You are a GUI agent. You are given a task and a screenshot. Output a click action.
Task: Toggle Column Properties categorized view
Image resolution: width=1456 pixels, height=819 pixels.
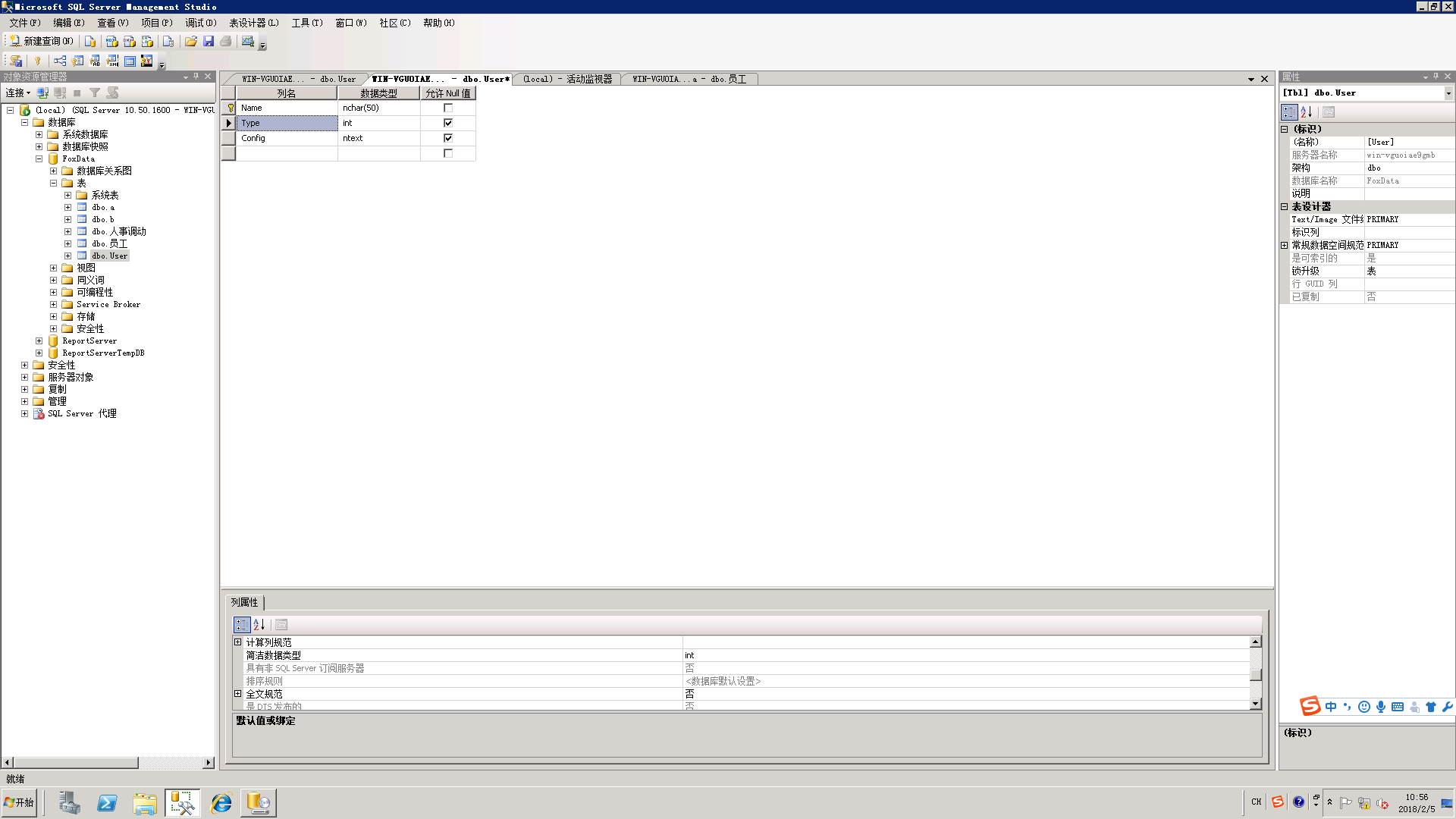(x=242, y=625)
